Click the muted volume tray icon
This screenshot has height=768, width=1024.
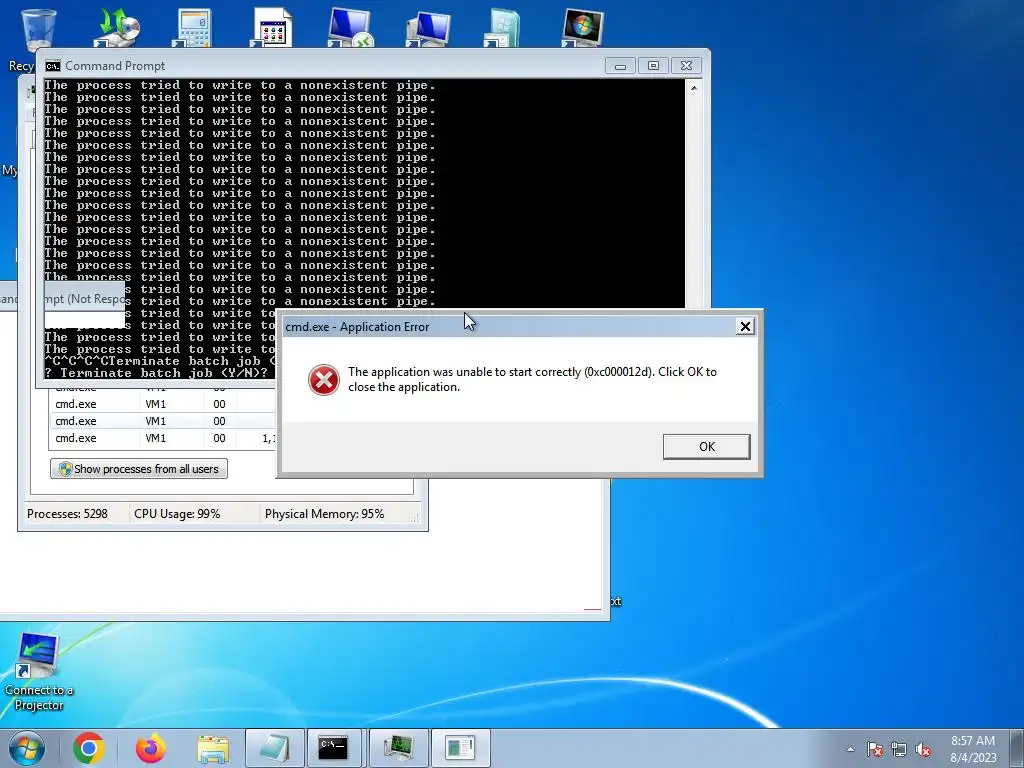click(x=923, y=749)
